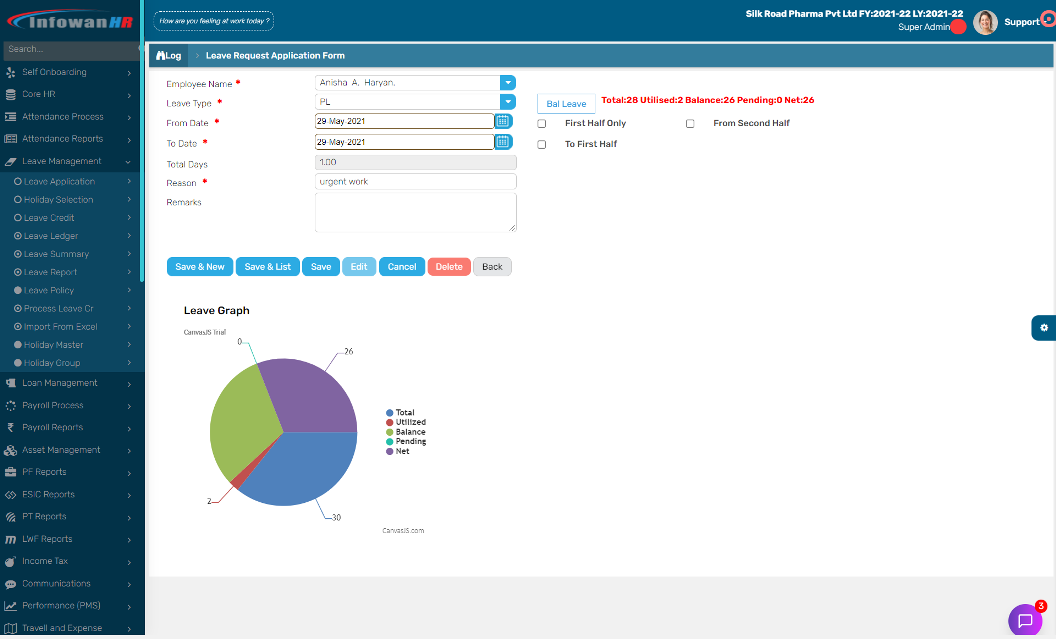This screenshot has height=639, width=1056.
Task: Open Leave Ledger in the sidebar
Action: pyautogui.click(x=51, y=236)
